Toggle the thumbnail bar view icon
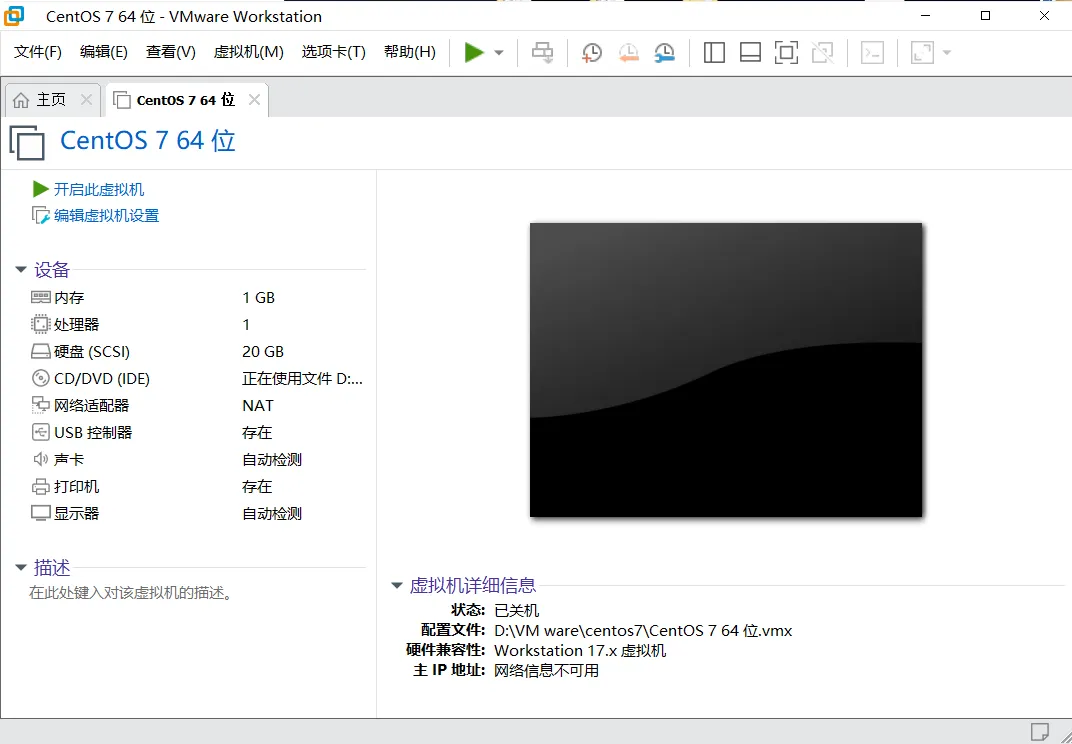Image resolution: width=1072 pixels, height=744 pixels. 750,53
